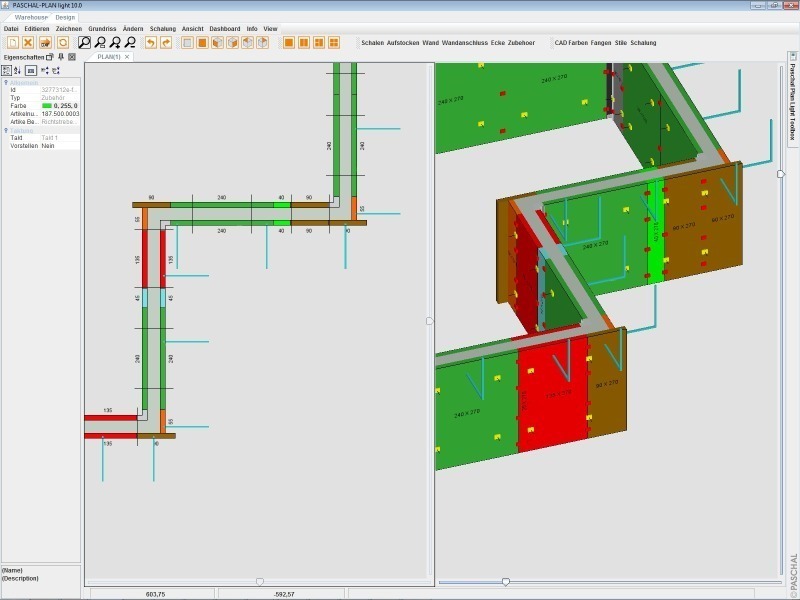Screen dimensions: 800x600
Task: Switch to the three pane layout icon
Action: tap(319, 43)
